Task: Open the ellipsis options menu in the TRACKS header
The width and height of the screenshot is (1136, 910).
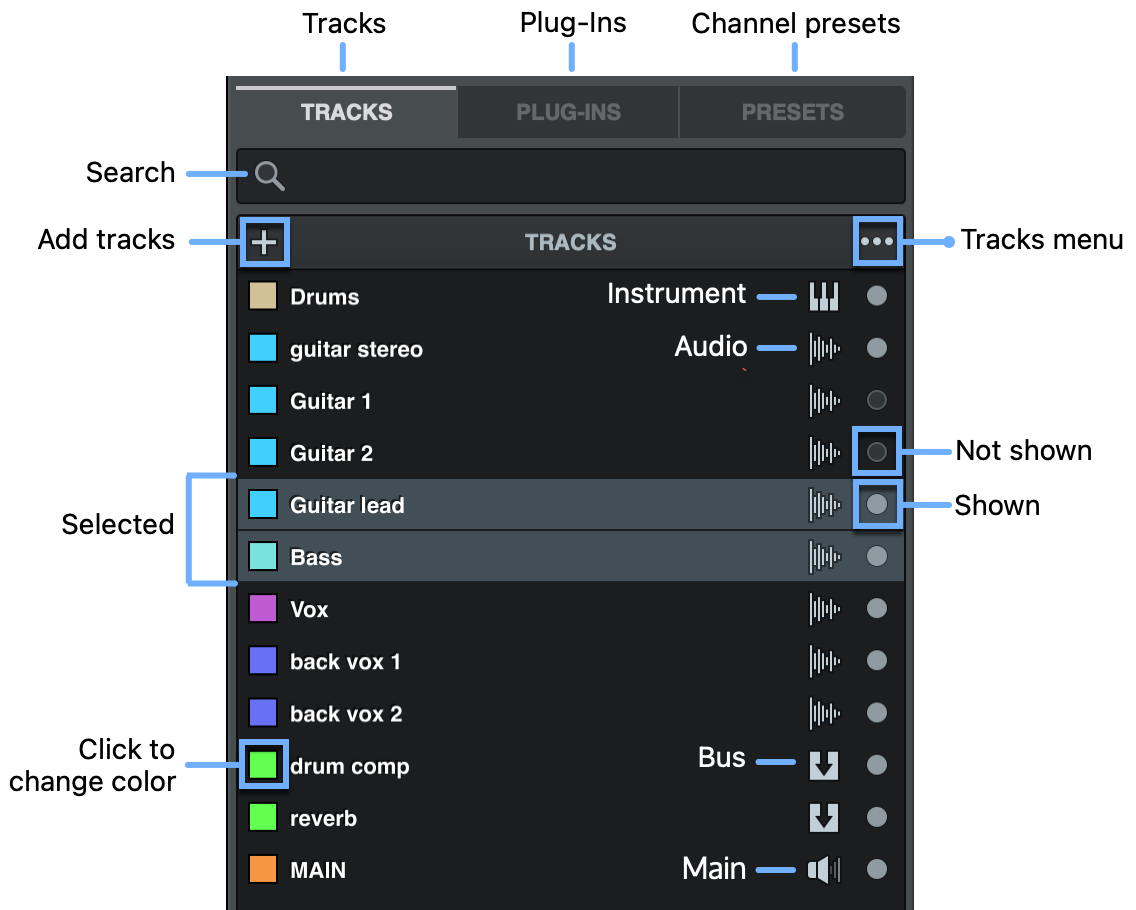Action: click(x=877, y=242)
